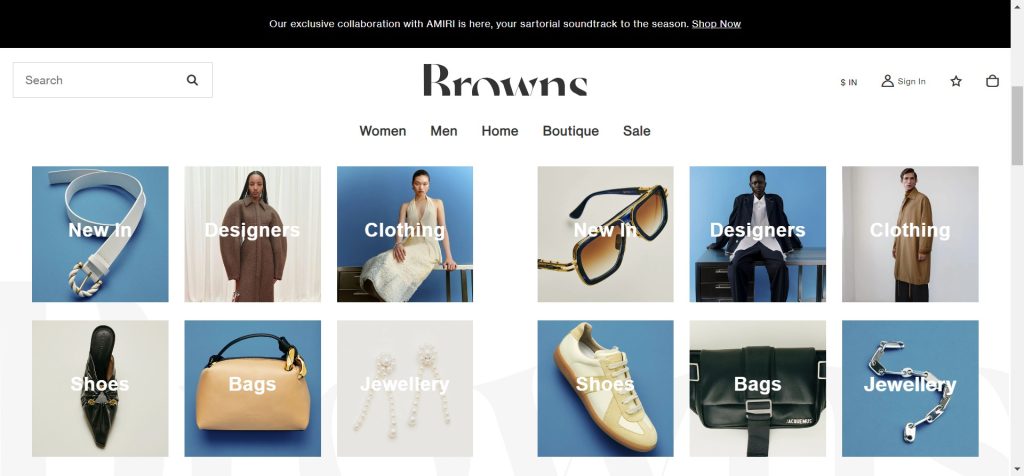1024x476 pixels.
Task: Open the wishlist star icon
Action: [x=956, y=81]
